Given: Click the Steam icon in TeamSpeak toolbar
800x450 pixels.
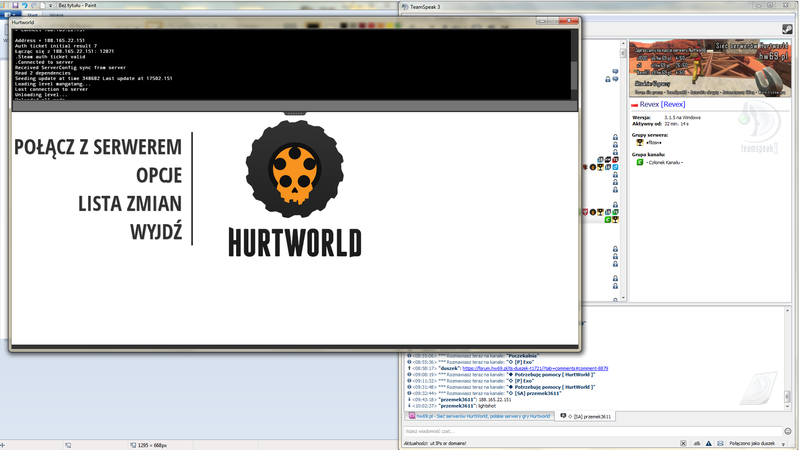Looking at the screenshot, I should [787, 30].
